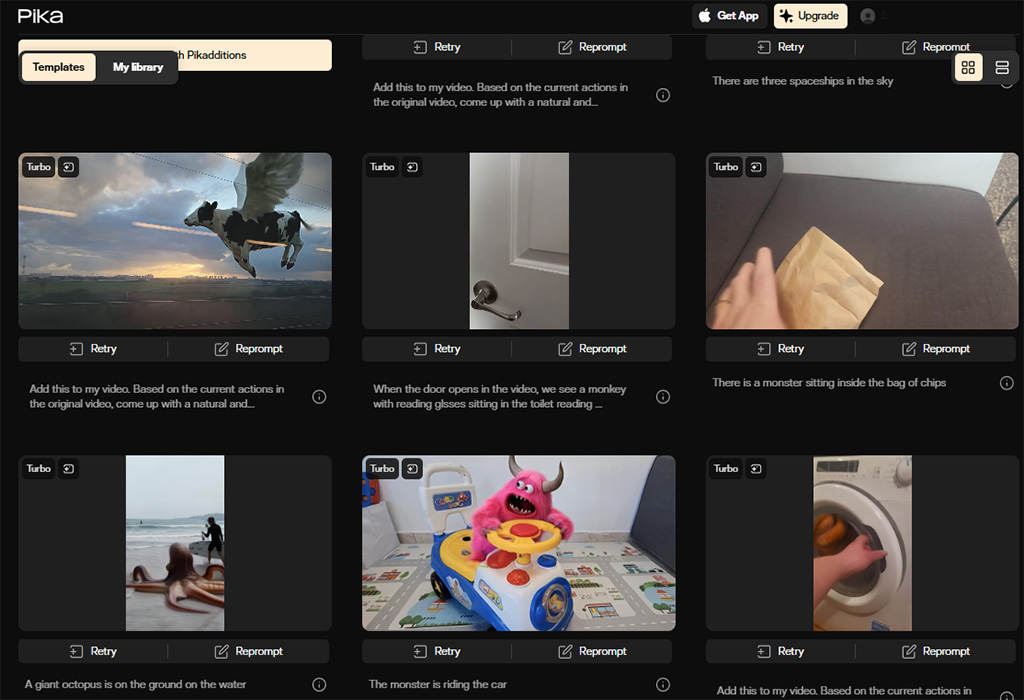1024x700 pixels.
Task: Switch to the My library tab
Action: tap(138, 67)
